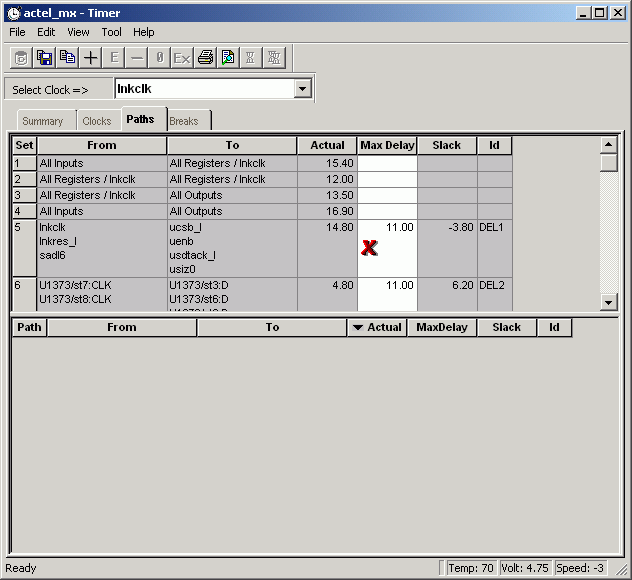This screenshot has width=632, height=580.
Task: Click the Set column header
Action: [x=24, y=145]
